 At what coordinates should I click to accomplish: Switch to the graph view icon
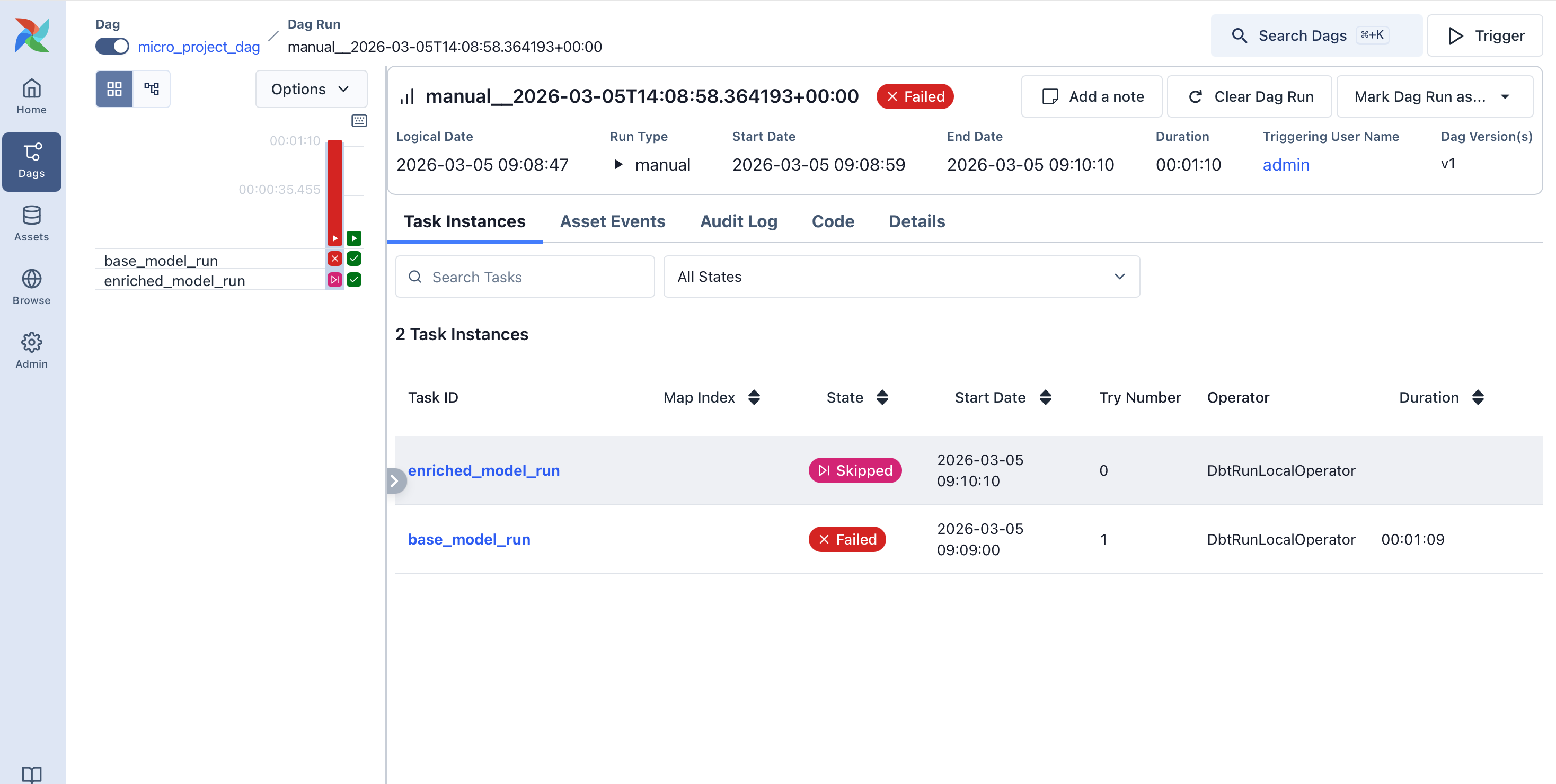click(152, 88)
